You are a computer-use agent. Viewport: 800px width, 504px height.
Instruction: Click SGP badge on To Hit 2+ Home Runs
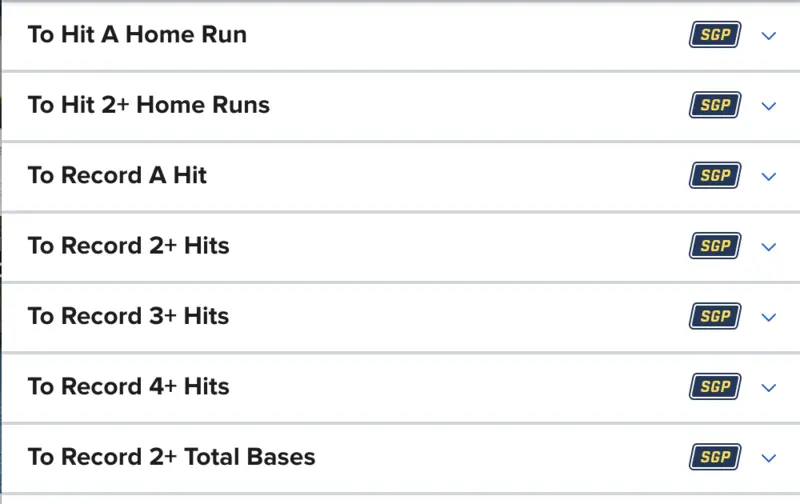pyautogui.click(x=715, y=105)
